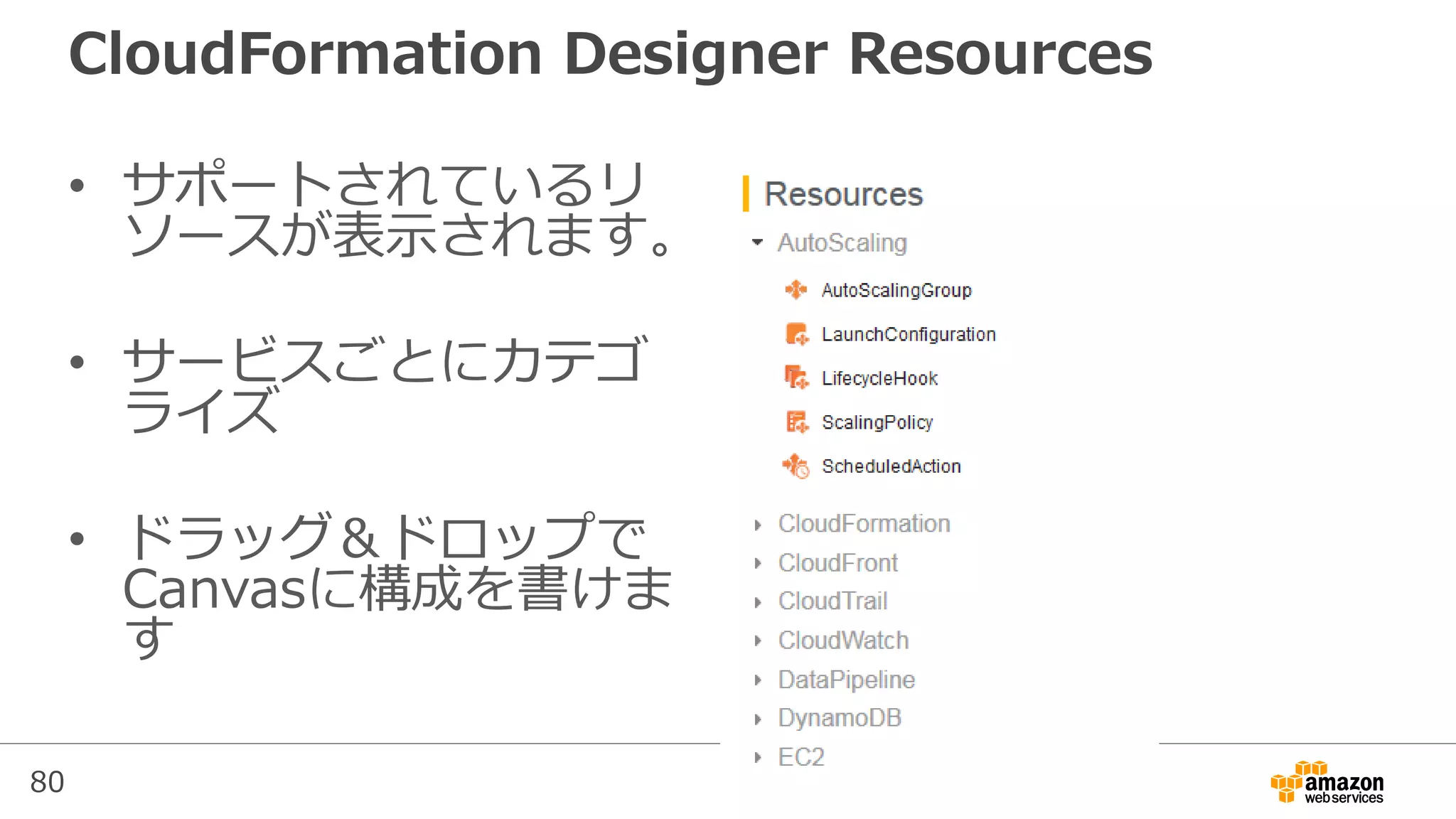Select the LaunchConfiguration label

[x=909, y=335]
